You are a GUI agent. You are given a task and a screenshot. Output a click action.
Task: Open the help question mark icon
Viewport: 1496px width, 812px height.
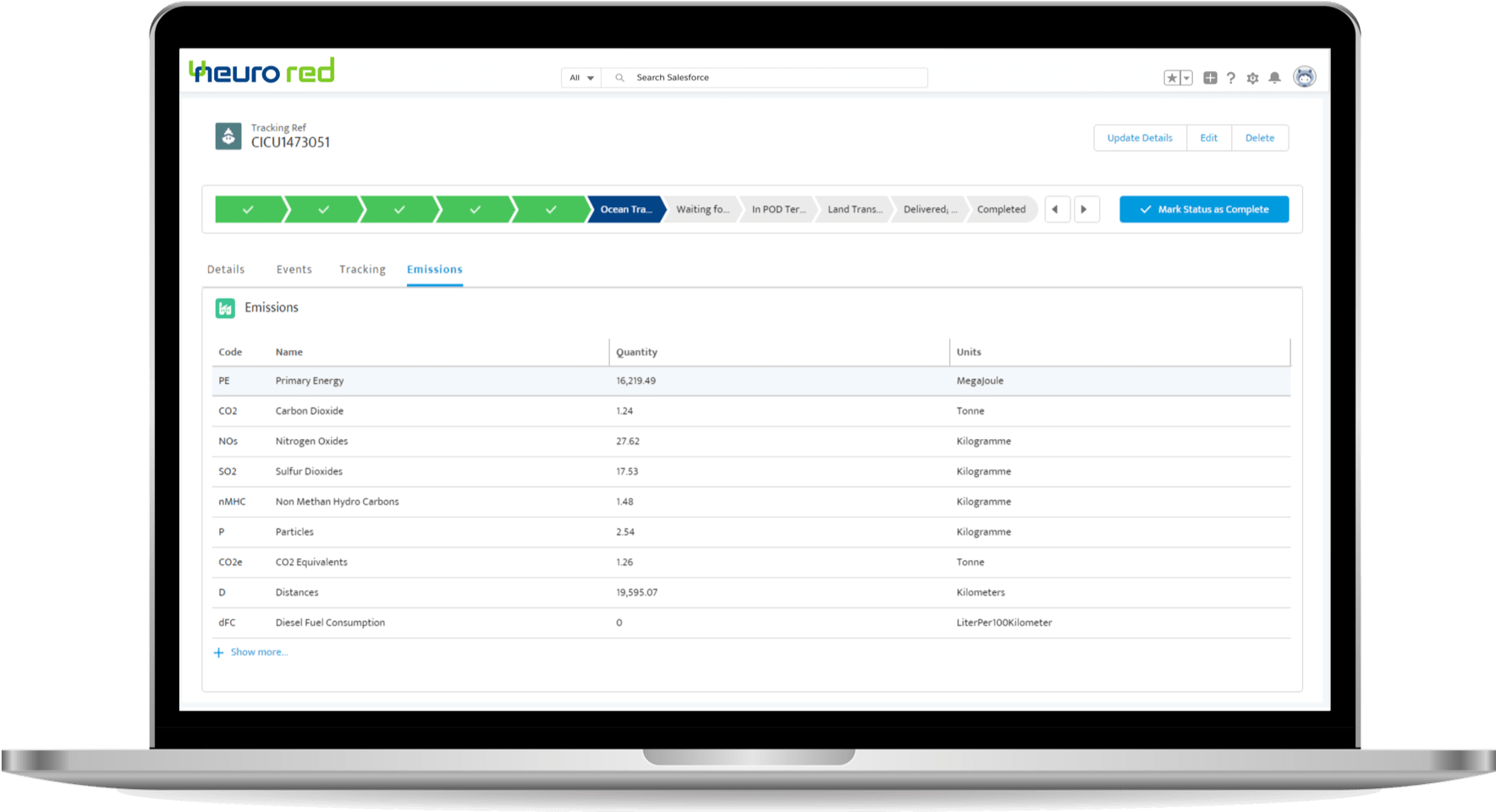pyautogui.click(x=1231, y=78)
